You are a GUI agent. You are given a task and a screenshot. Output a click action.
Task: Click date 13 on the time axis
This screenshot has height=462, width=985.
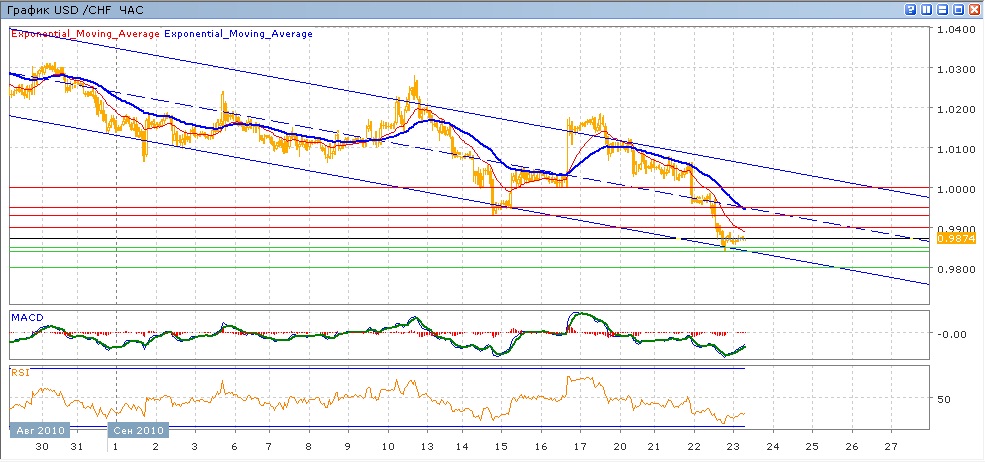tap(427, 446)
